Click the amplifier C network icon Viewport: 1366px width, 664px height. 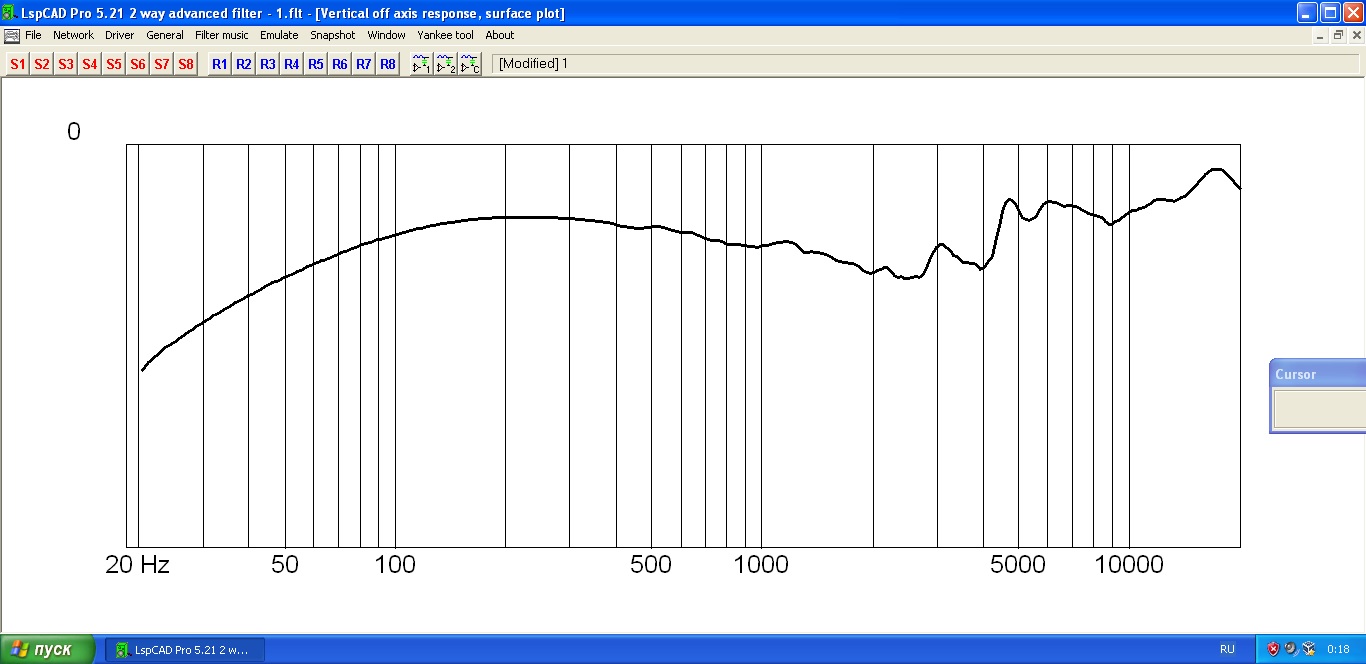click(x=470, y=64)
